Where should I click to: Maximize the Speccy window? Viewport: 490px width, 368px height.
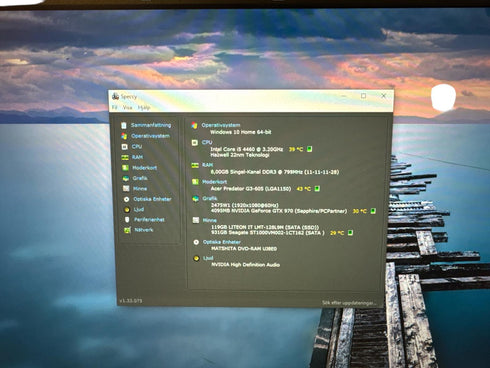point(364,96)
